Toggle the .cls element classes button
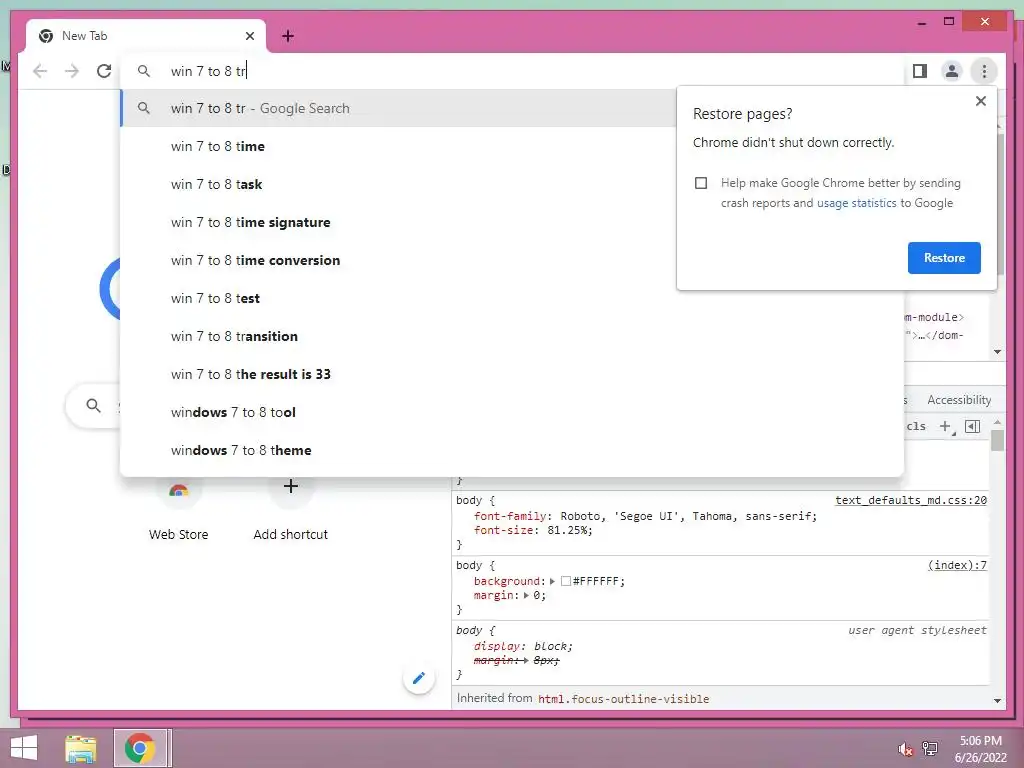This screenshot has height=768, width=1024. 916,426
